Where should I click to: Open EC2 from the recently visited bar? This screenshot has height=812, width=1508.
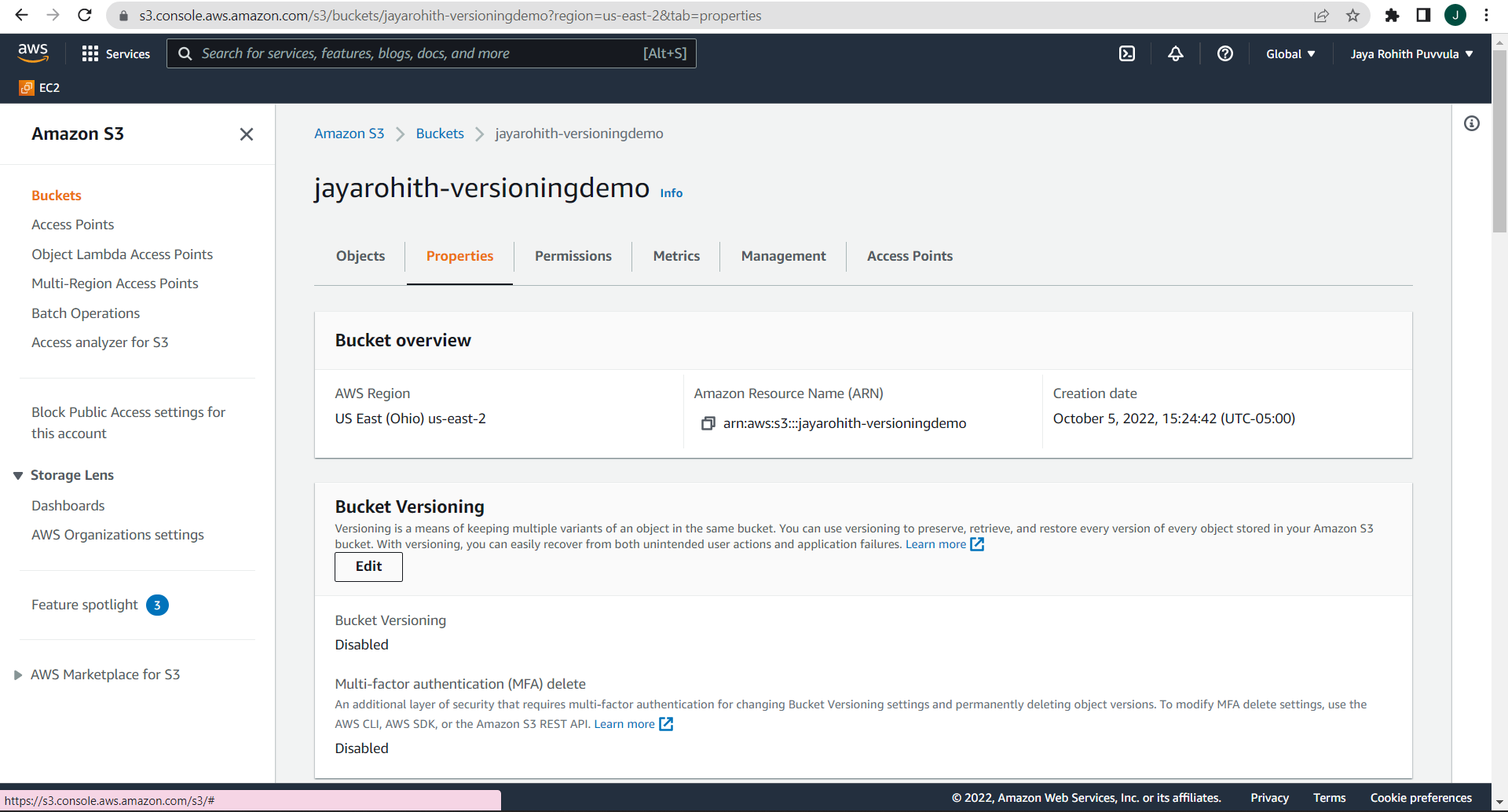point(39,87)
